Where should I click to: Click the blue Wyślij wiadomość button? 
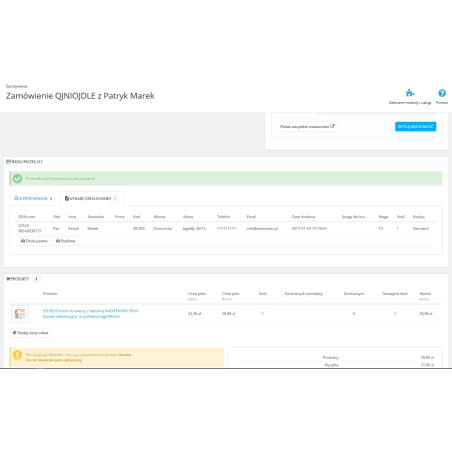point(415,126)
